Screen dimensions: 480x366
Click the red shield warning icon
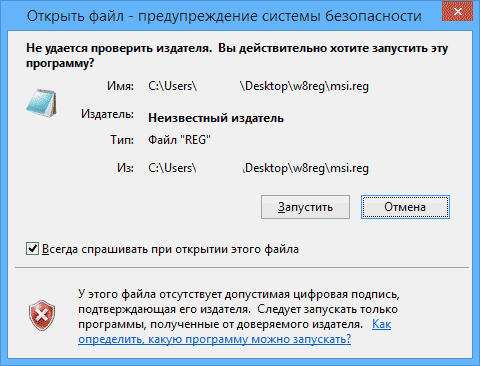(42, 315)
